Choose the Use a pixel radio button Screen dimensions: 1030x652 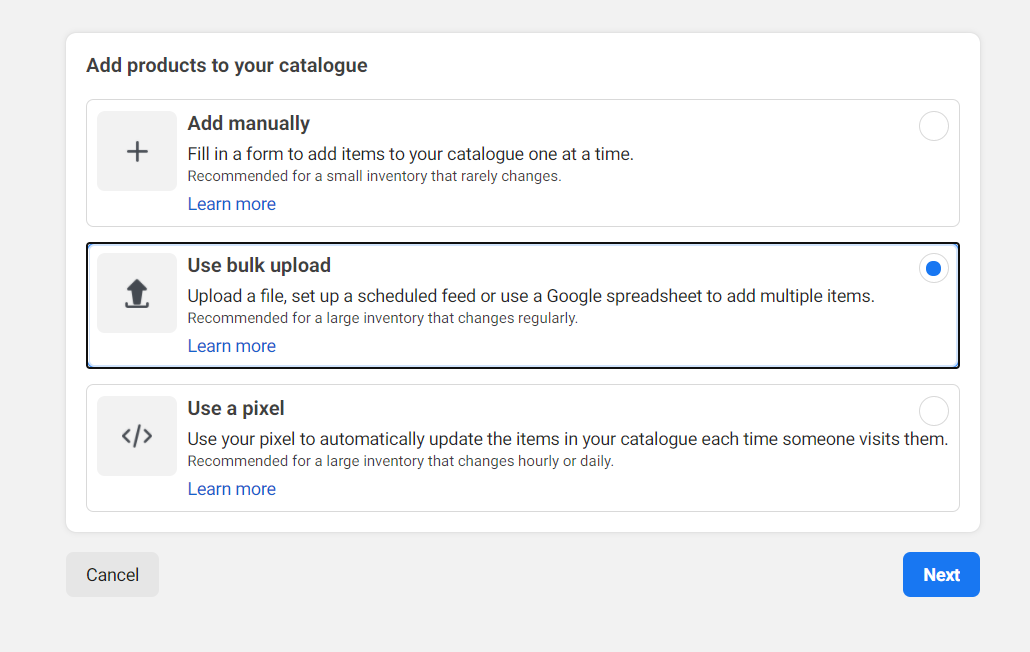click(933, 411)
